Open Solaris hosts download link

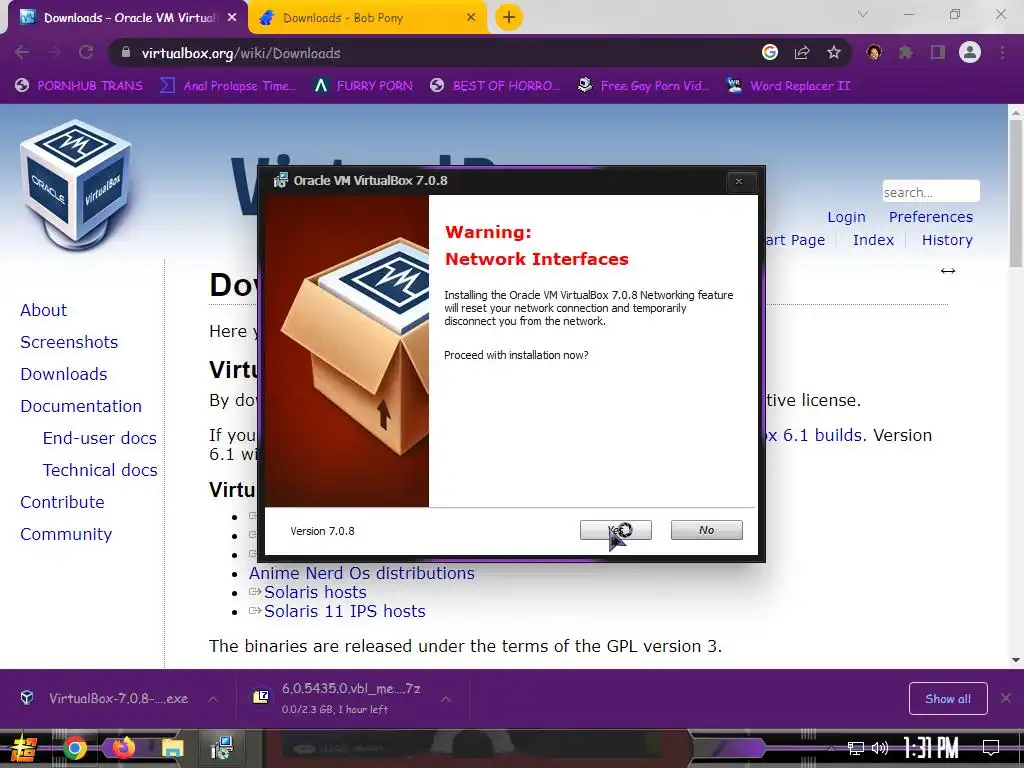coord(315,592)
